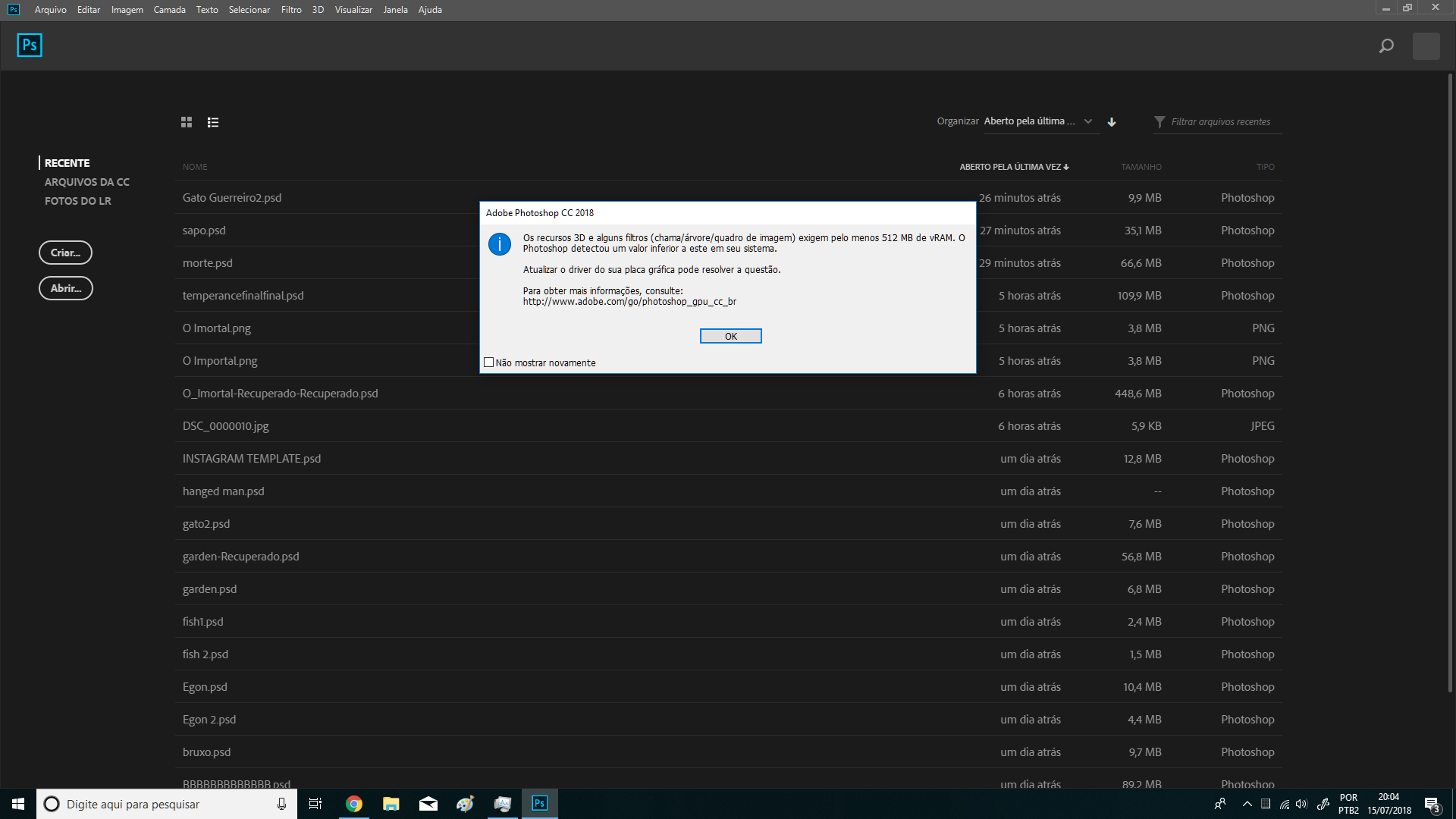Sort by the TIPO column header

tap(1265, 167)
